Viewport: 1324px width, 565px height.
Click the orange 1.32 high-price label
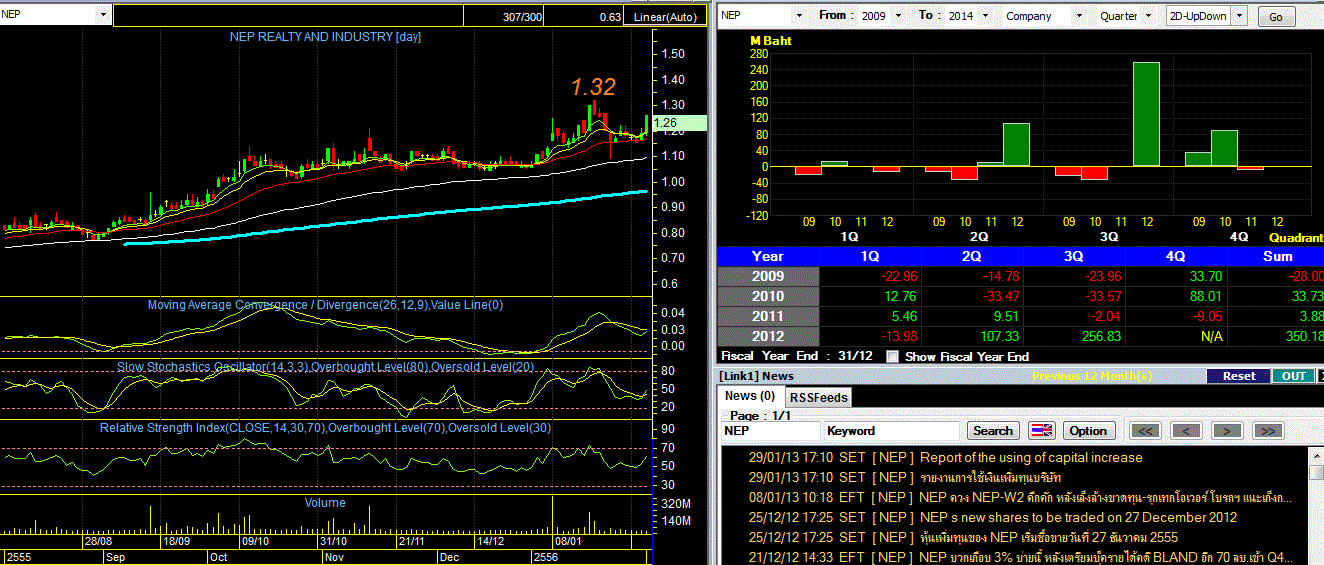593,87
